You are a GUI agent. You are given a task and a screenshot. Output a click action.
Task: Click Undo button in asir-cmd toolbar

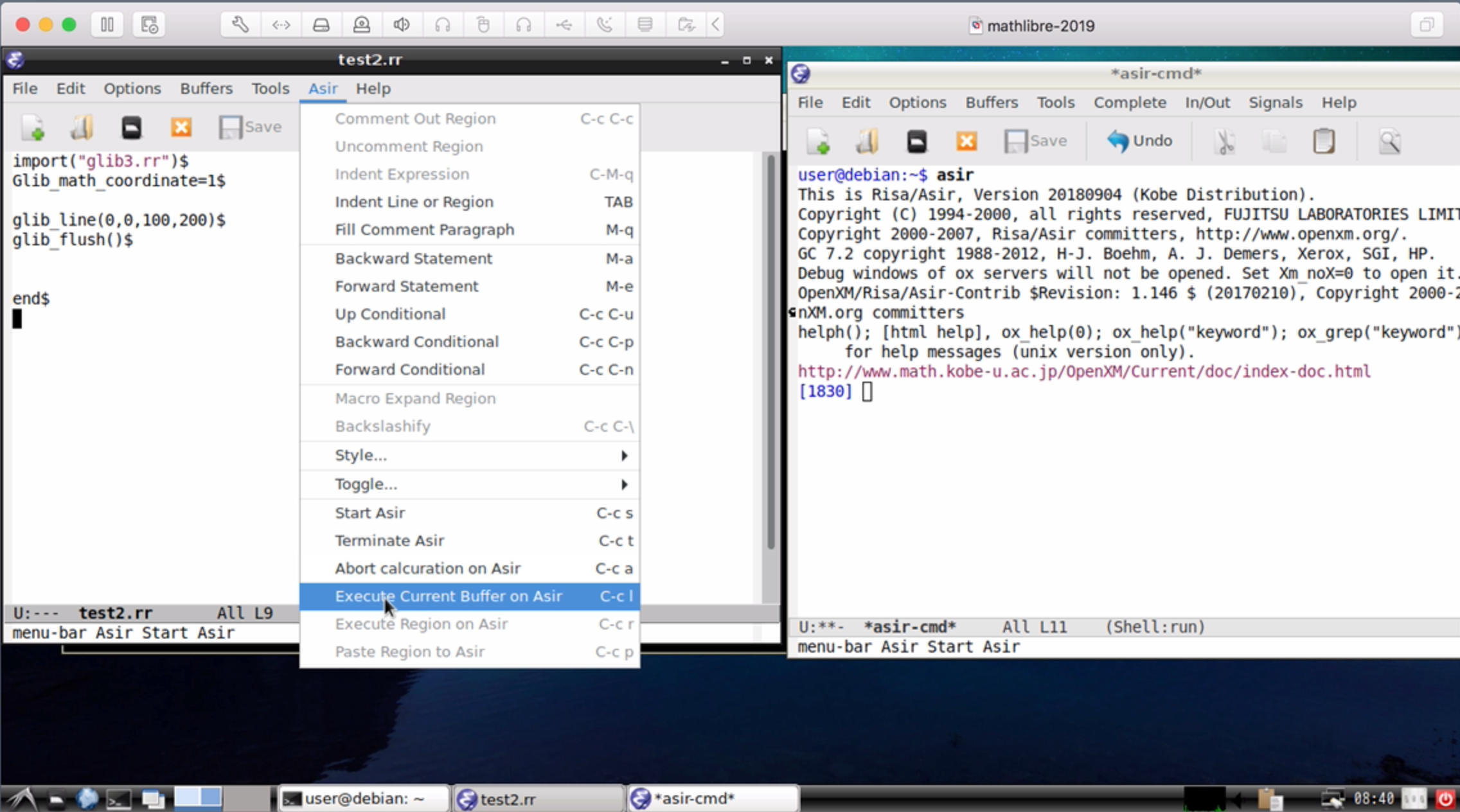1140,141
